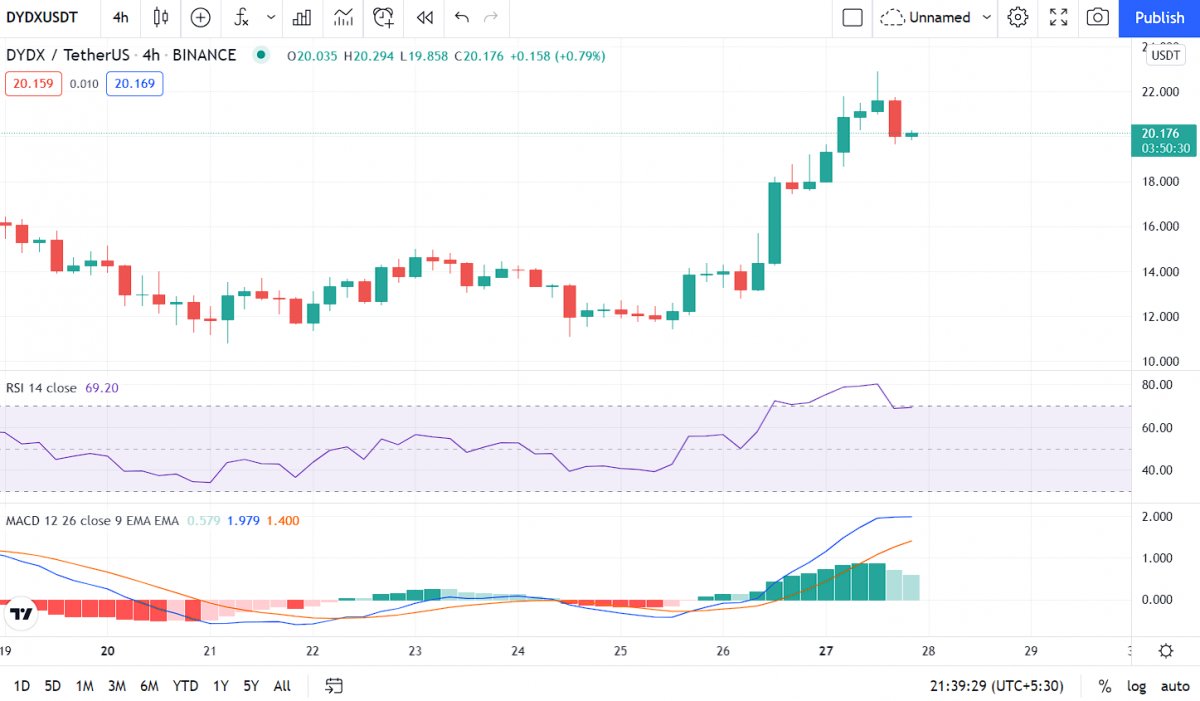Change the 4h chart interval
The height and width of the screenshot is (701, 1200).
pyautogui.click(x=120, y=17)
